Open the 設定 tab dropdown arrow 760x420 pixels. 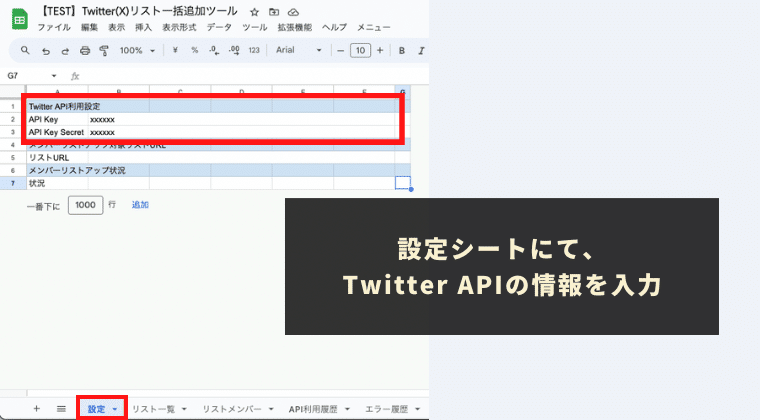click(x=115, y=409)
